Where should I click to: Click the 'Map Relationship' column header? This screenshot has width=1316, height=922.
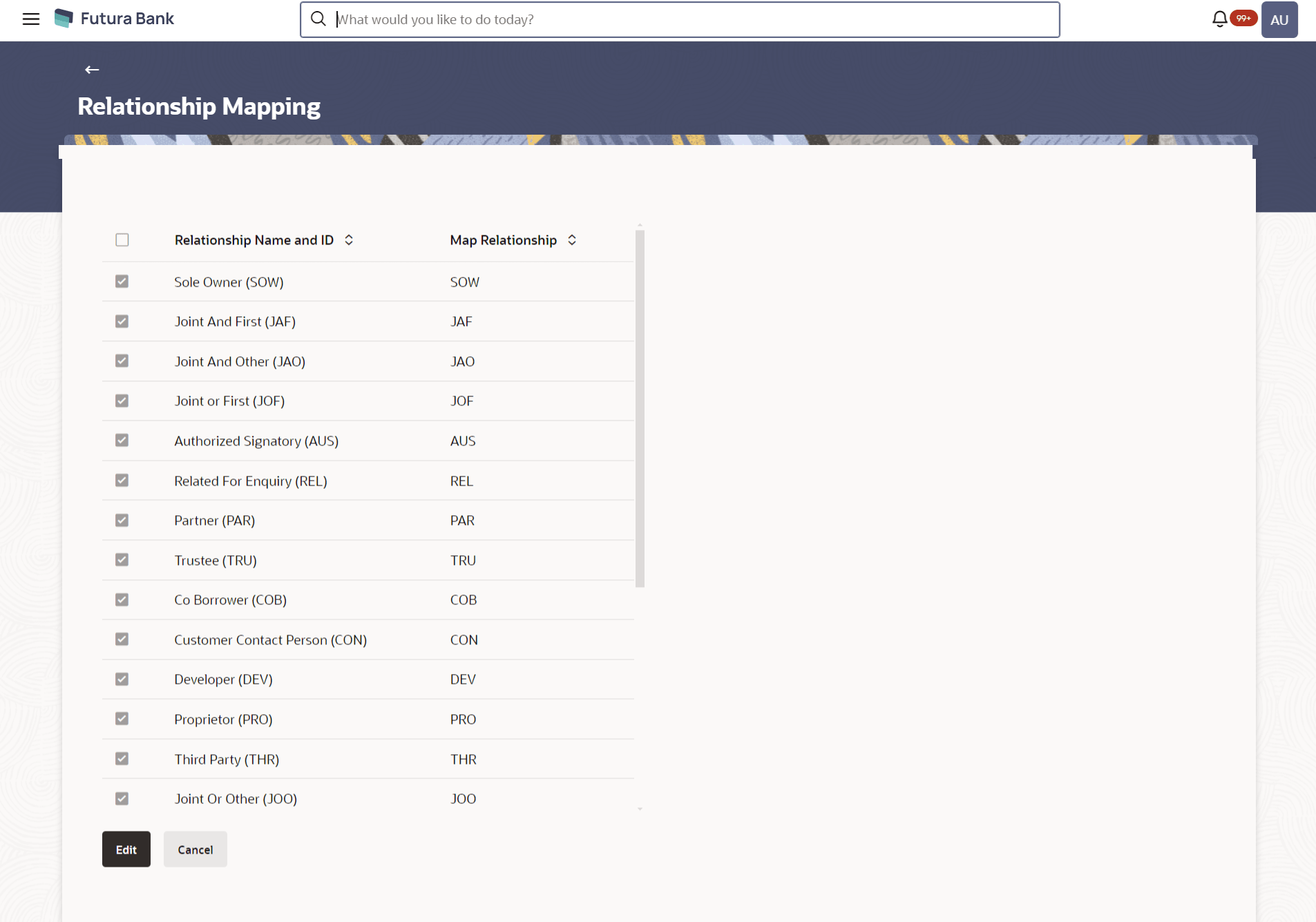point(504,240)
